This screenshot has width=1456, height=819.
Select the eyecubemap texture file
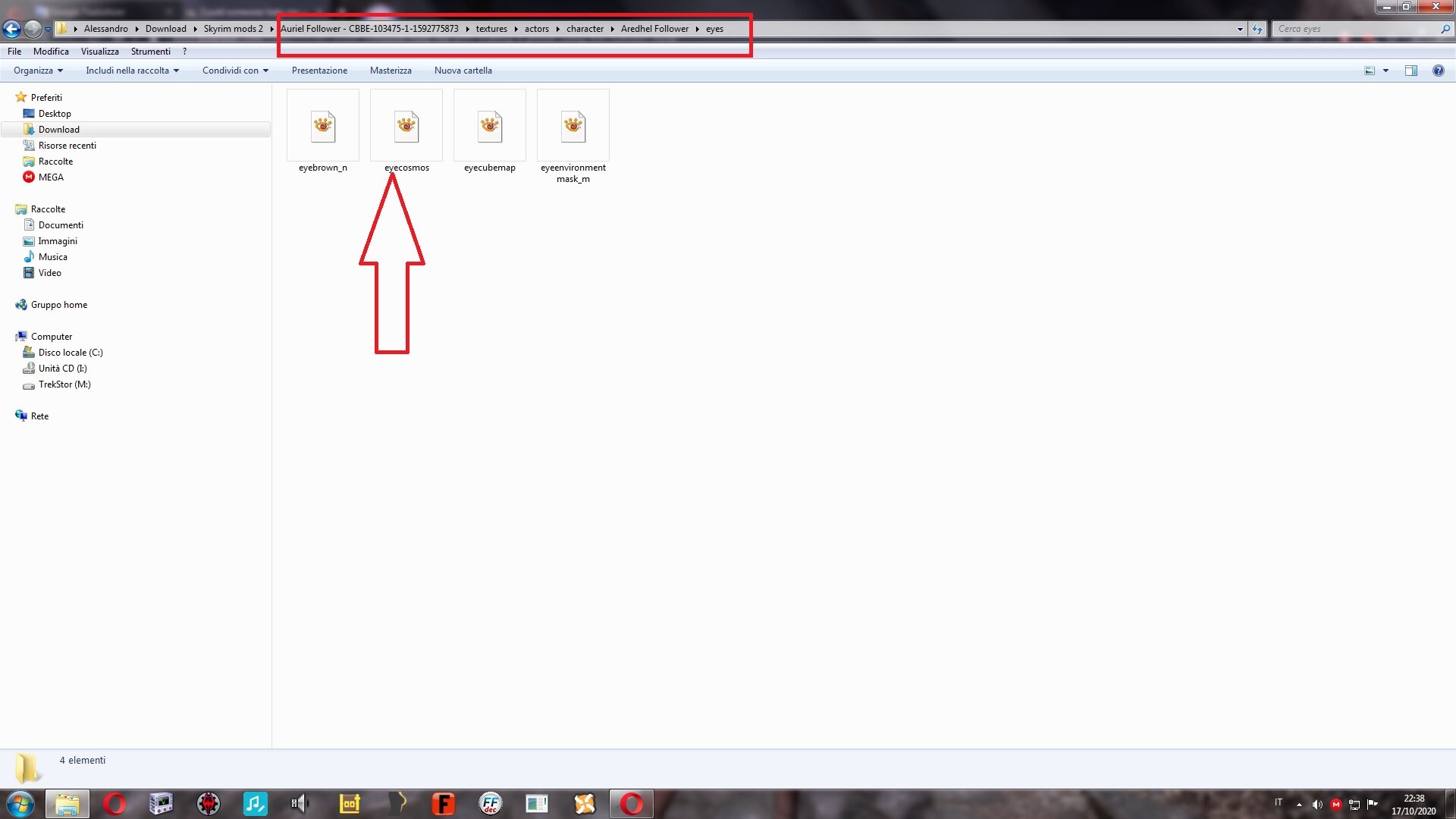490,132
